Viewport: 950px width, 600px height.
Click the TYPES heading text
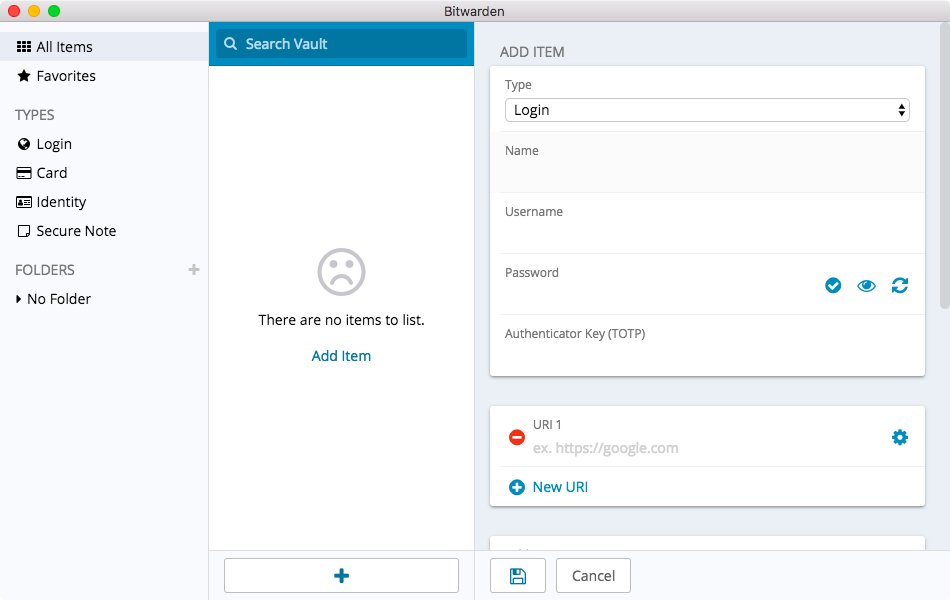35,115
